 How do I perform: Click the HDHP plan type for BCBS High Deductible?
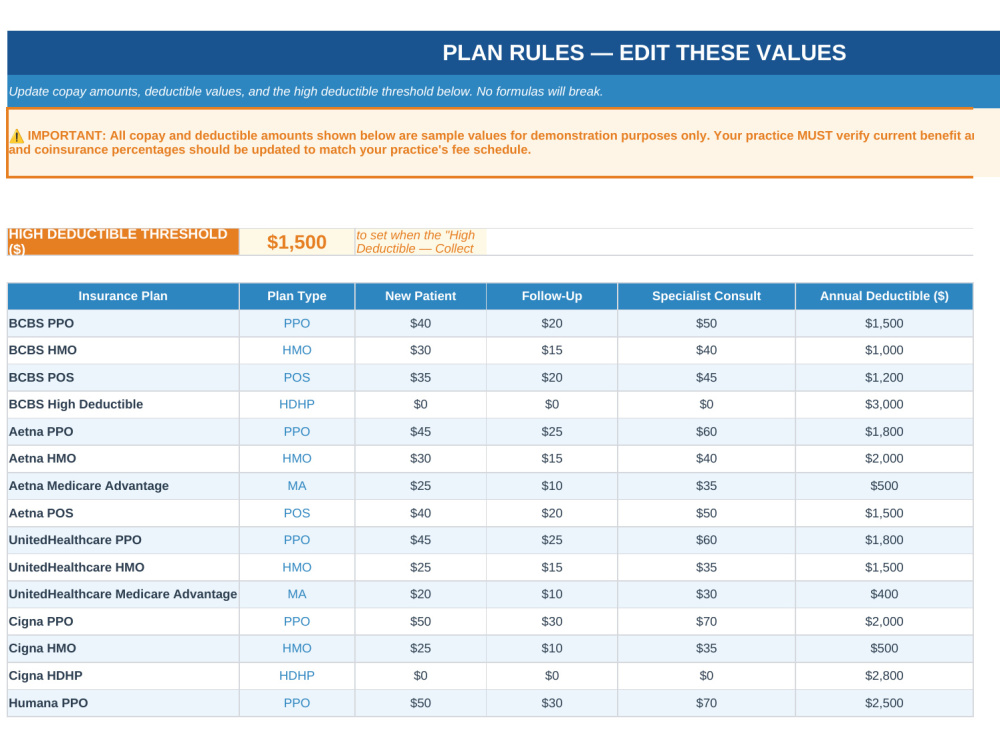[x=297, y=404]
